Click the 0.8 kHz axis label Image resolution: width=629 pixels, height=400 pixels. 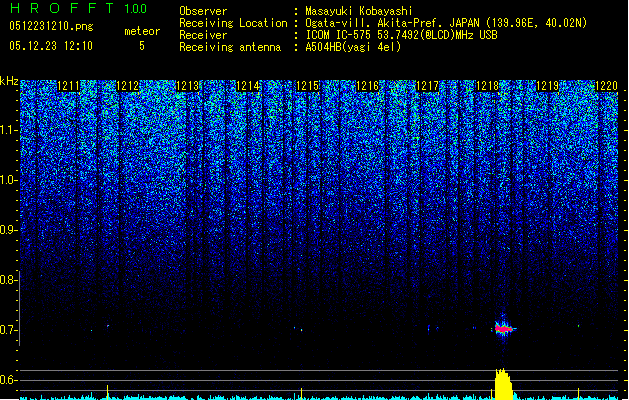coord(9,280)
